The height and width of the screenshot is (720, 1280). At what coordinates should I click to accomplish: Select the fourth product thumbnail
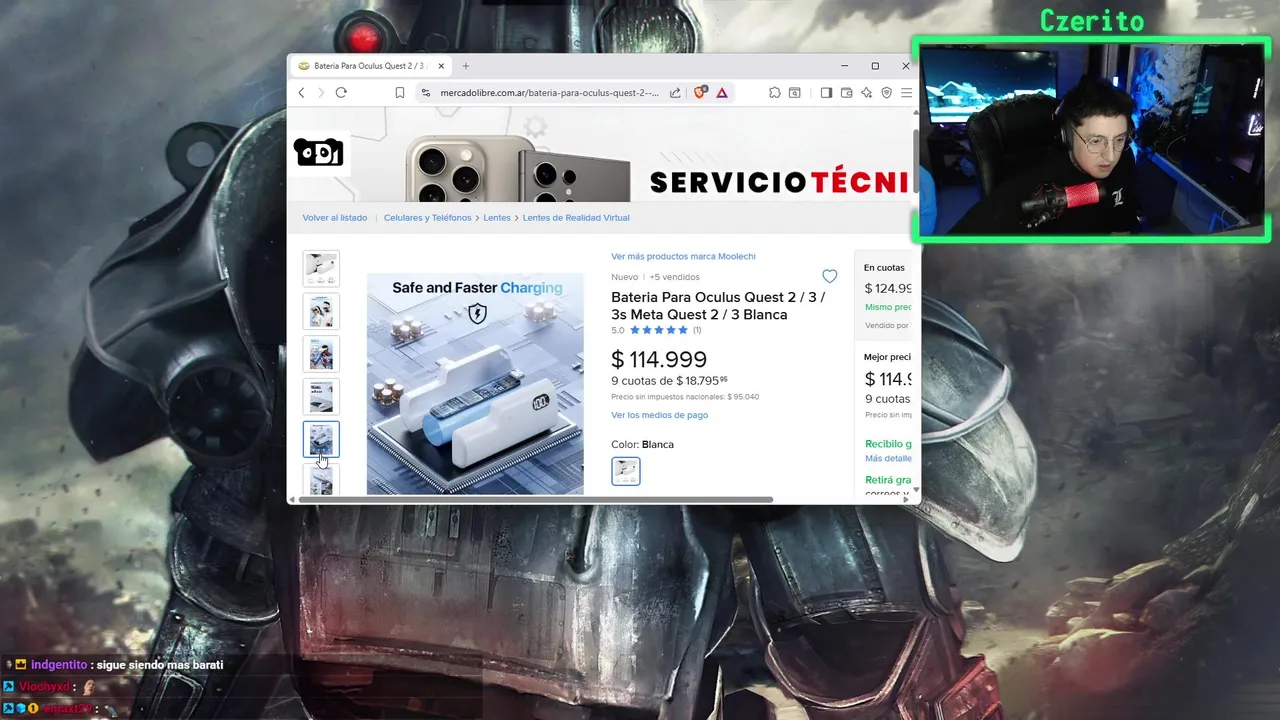tap(321, 397)
